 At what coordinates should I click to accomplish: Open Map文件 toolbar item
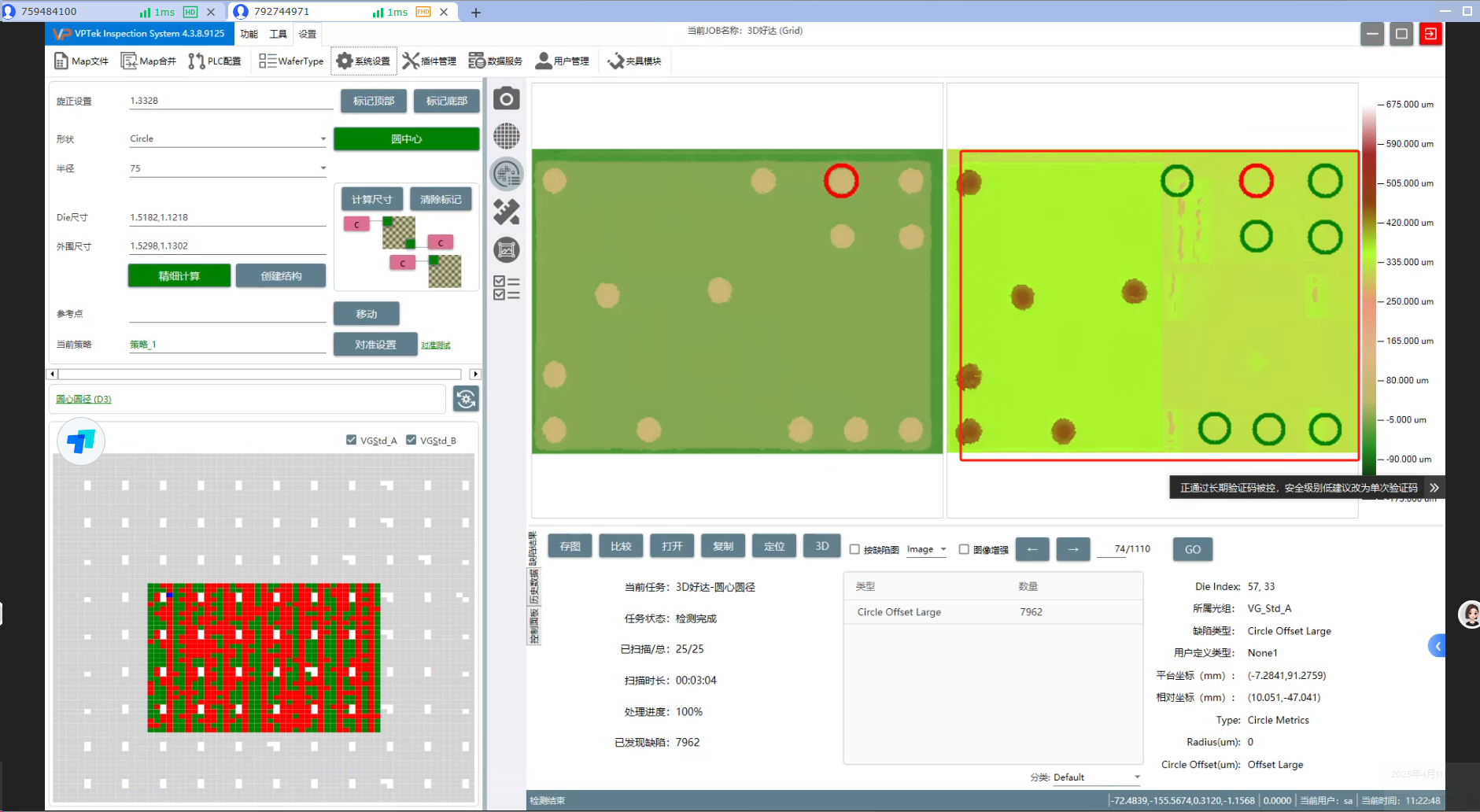coord(82,61)
